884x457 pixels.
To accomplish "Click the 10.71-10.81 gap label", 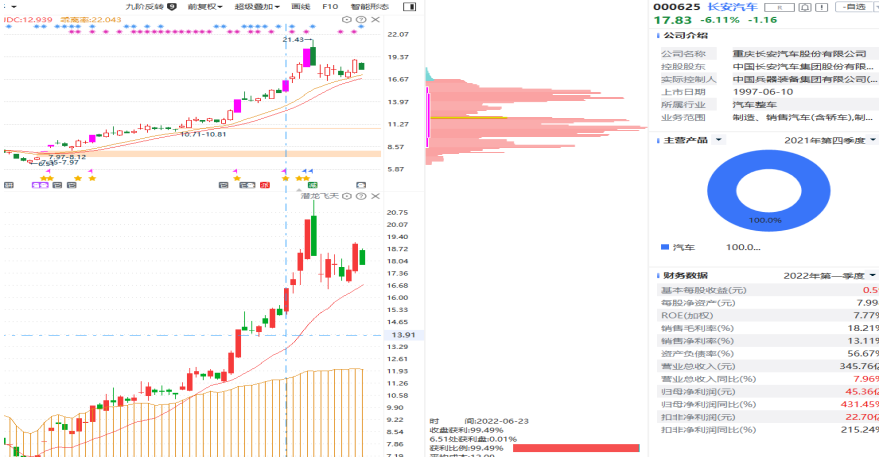I will click(x=203, y=134).
